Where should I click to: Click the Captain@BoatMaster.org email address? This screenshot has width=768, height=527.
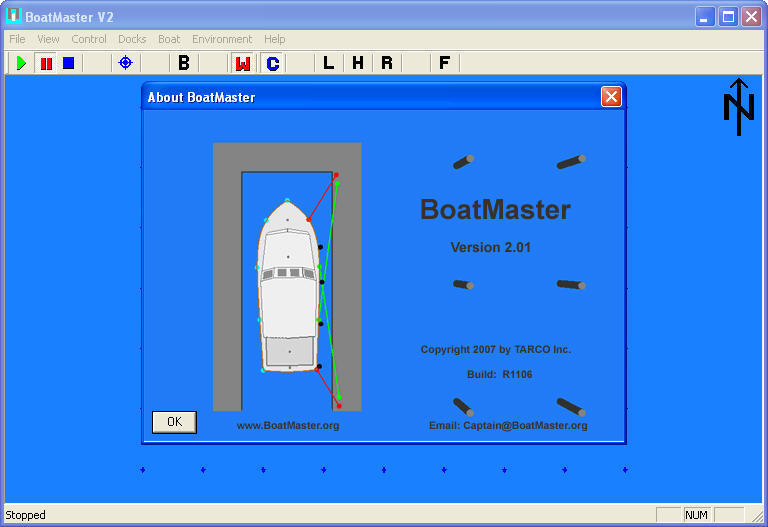pyautogui.click(x=525, y=426)
